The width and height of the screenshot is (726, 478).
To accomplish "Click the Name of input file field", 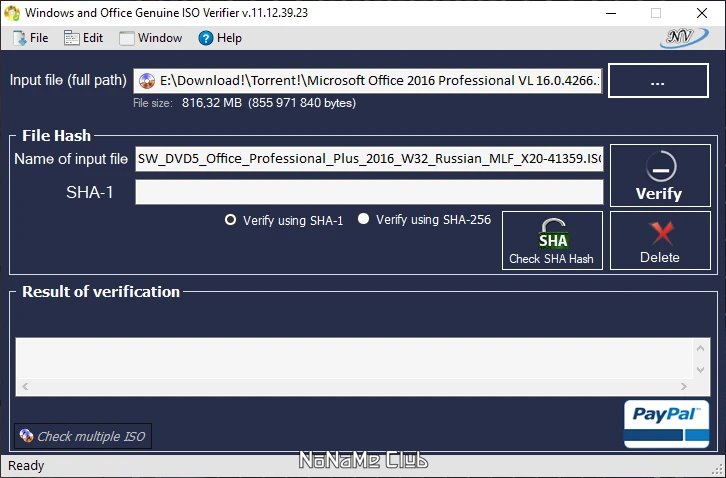I will [x=369, y=159].
